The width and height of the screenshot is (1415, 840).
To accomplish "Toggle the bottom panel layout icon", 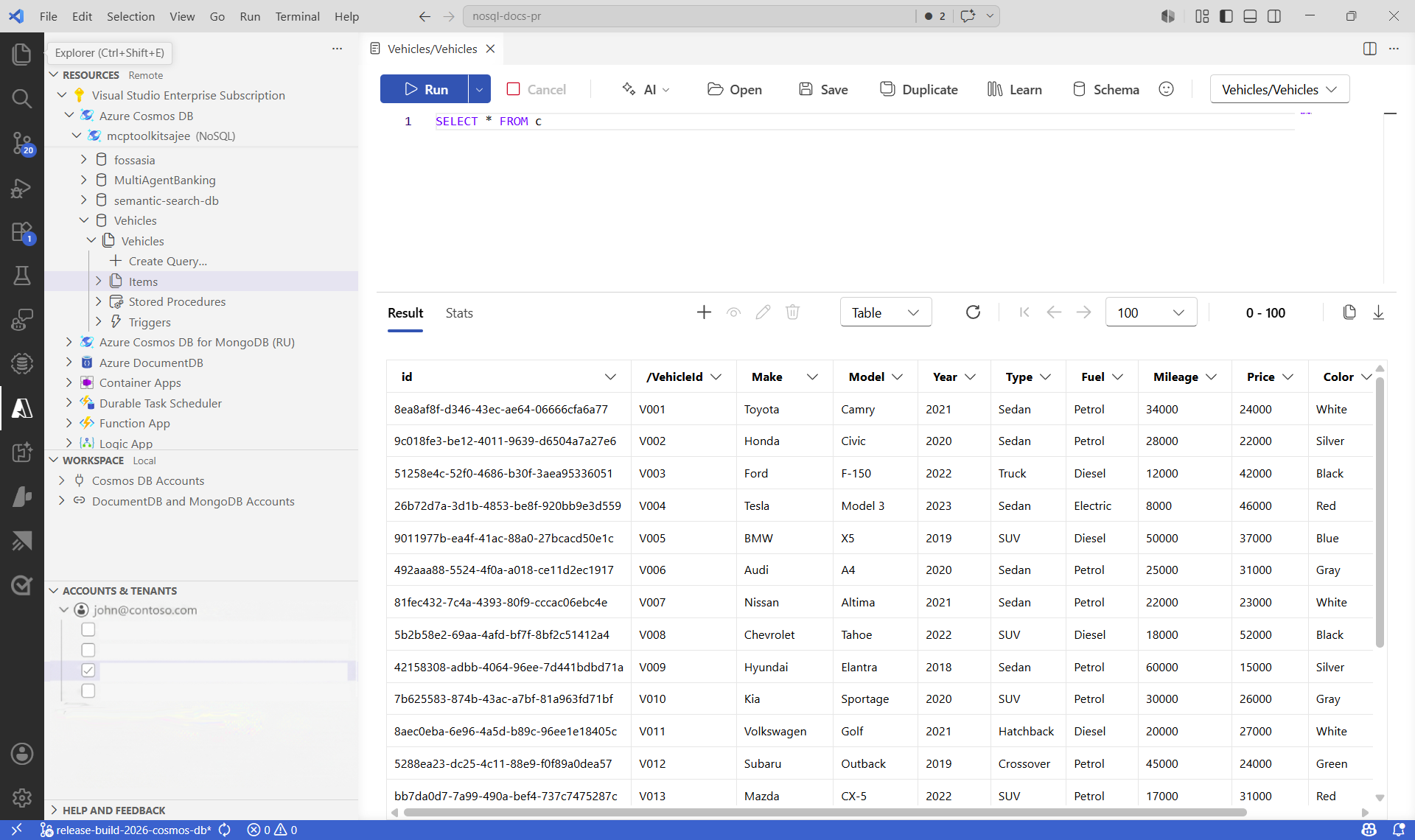I will [1250, 16].
